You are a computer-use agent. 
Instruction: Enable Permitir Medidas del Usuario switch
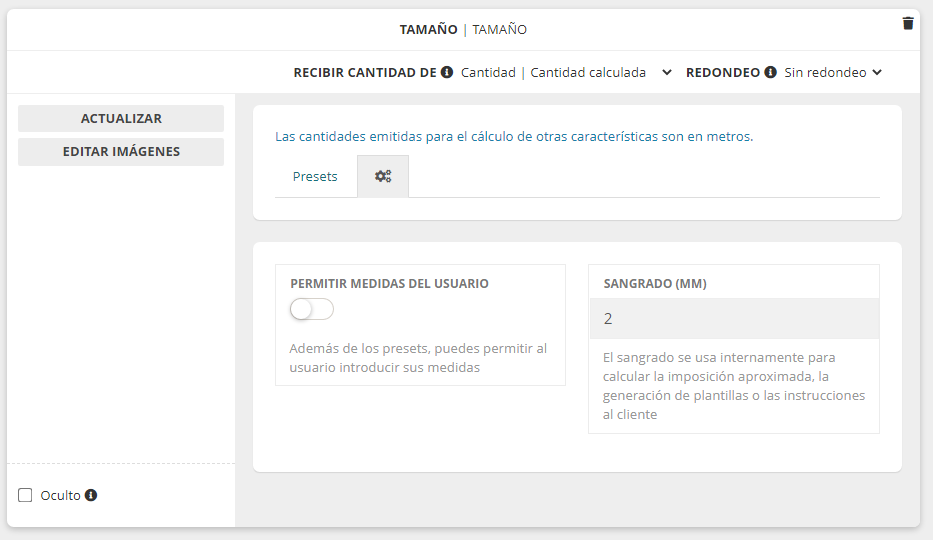[311, 310]
